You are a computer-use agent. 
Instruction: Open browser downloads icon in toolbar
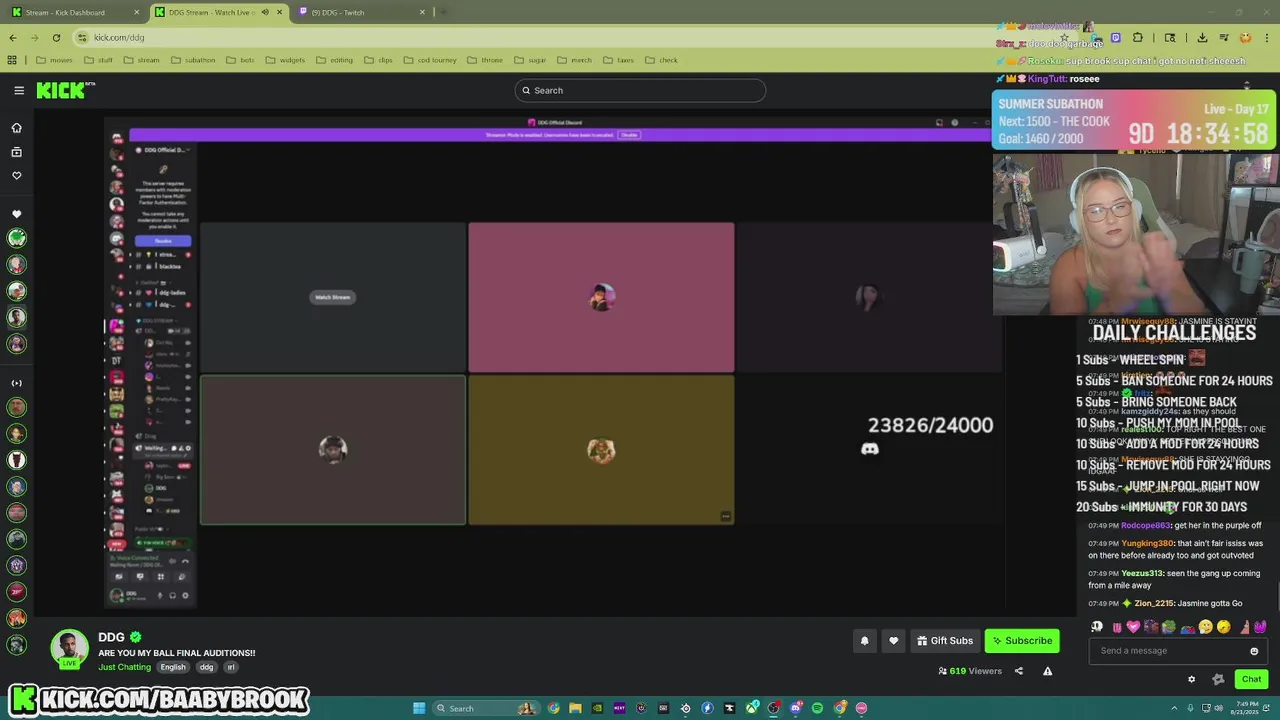(x=1202, y=37)
